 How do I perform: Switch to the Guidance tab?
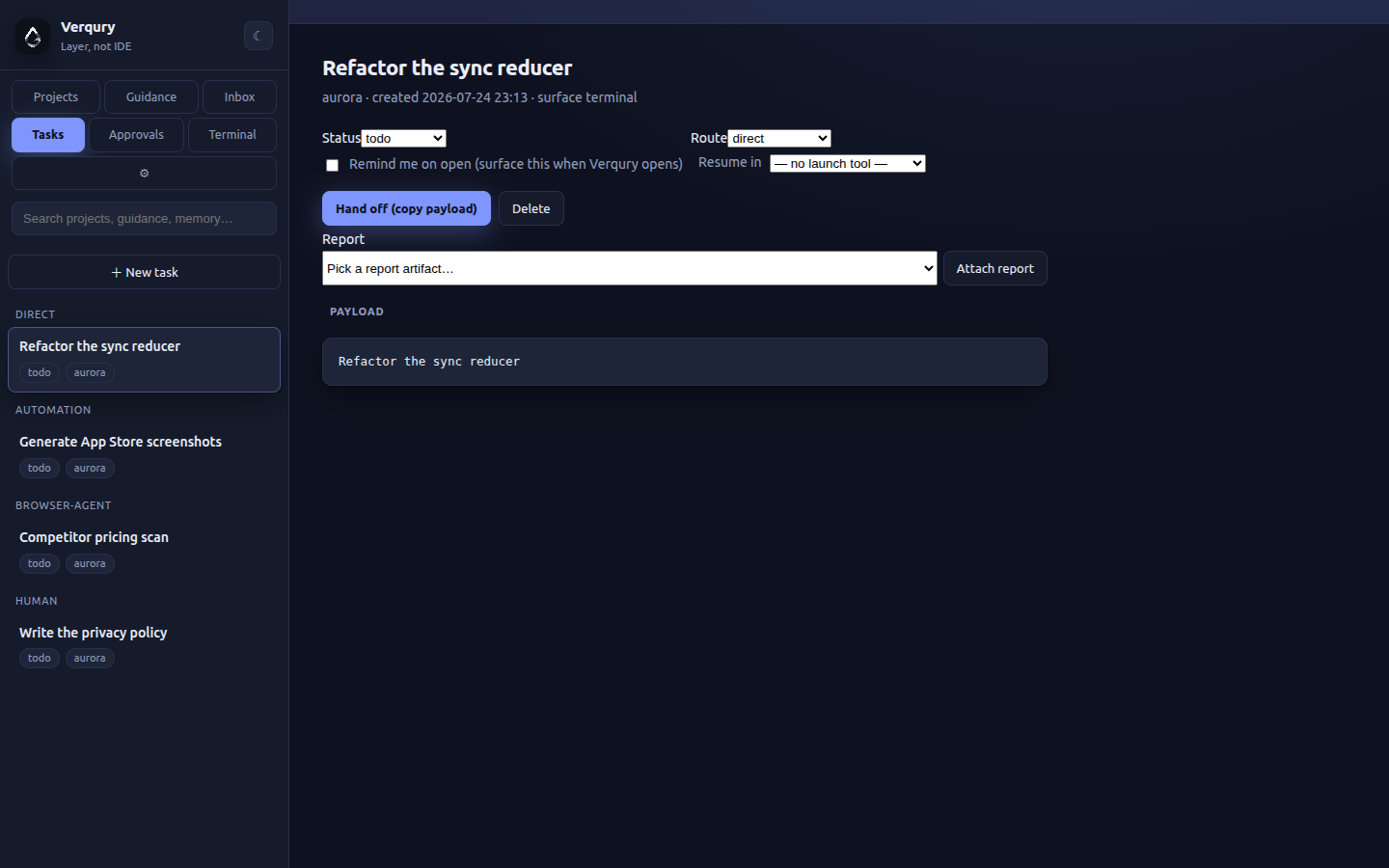pyautogui.click(x=151, y=96)
